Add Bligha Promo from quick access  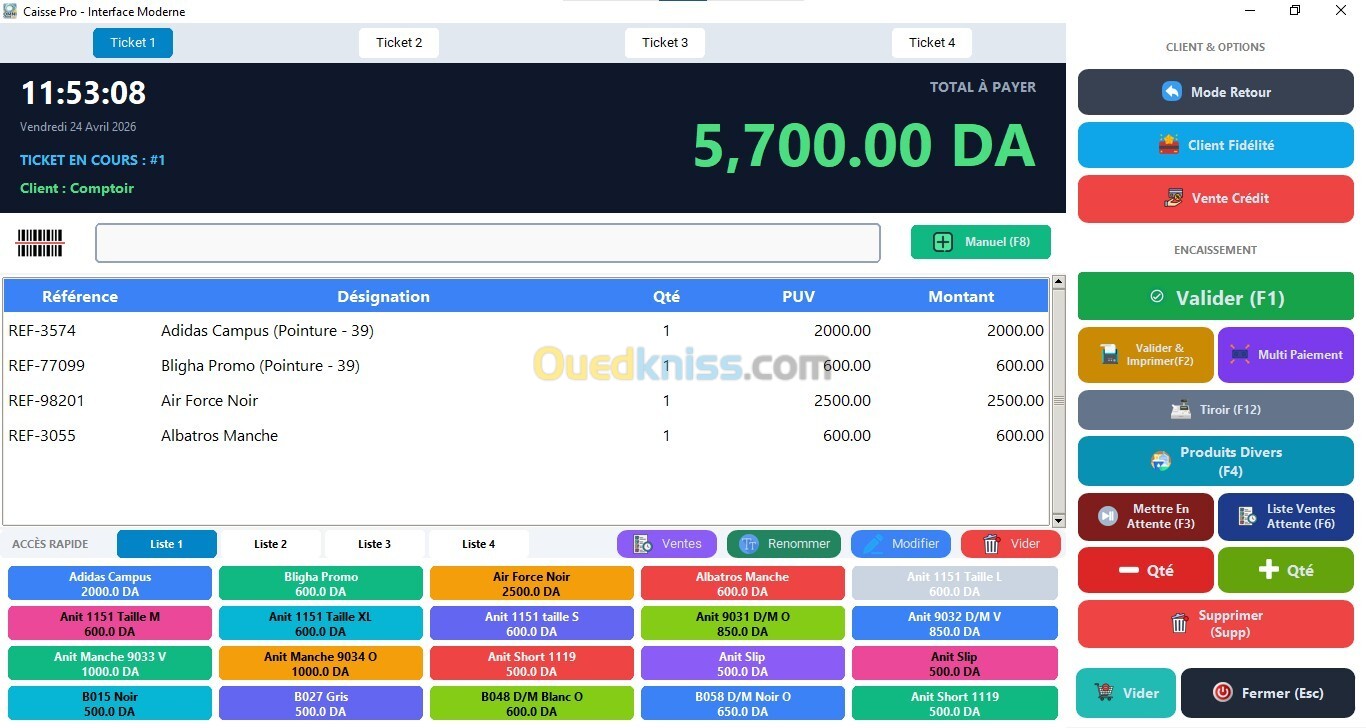click(321, 584)
